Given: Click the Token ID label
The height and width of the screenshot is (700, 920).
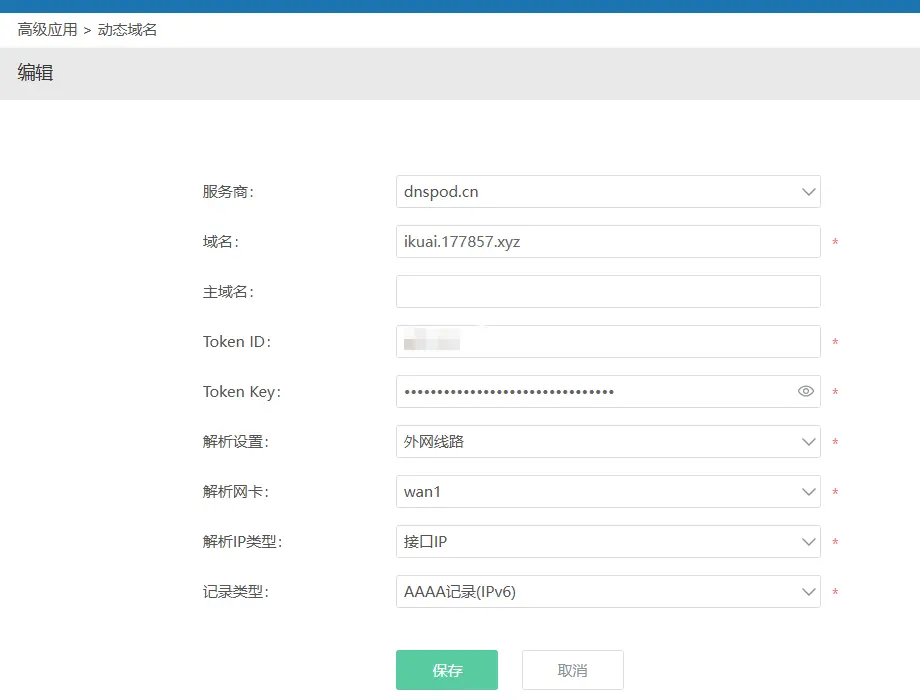Looking at the screenshot, I should click(237, 341).
